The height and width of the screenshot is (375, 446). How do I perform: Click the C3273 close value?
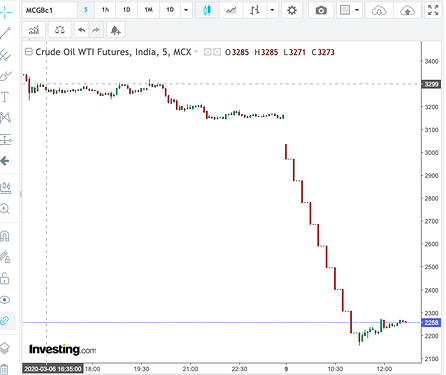[323, 52]
